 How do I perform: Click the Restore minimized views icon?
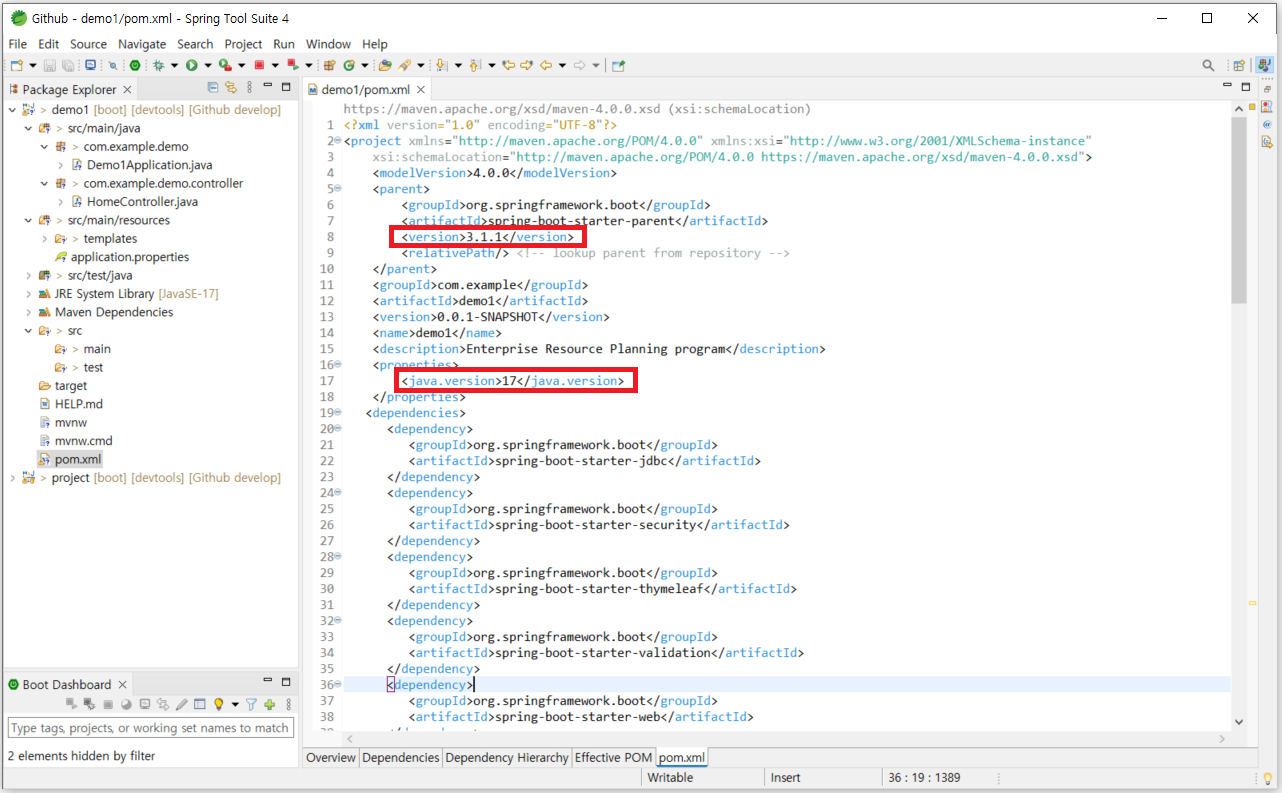tap(1267, 89)
